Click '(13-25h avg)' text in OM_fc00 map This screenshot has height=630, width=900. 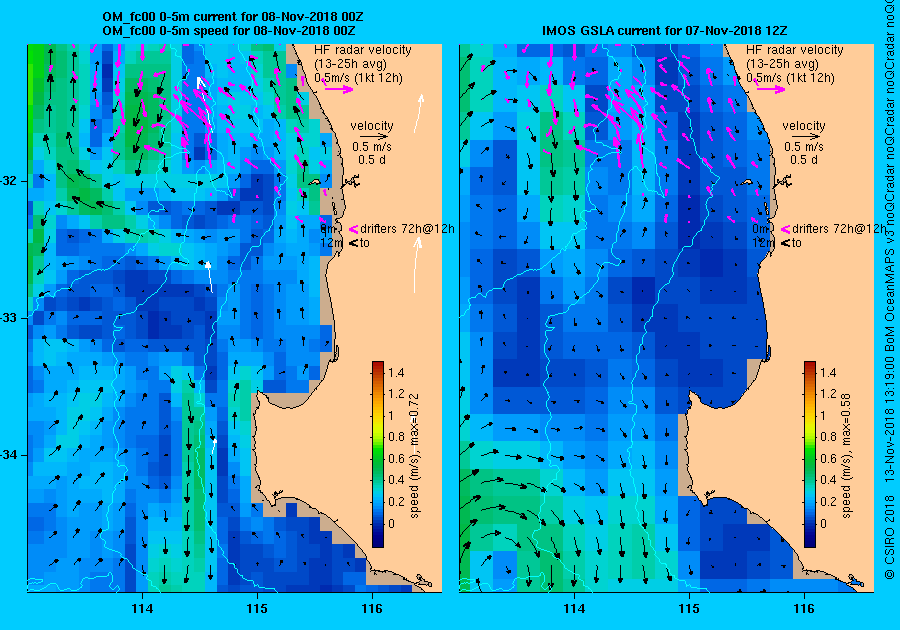(x=350, y=64)
